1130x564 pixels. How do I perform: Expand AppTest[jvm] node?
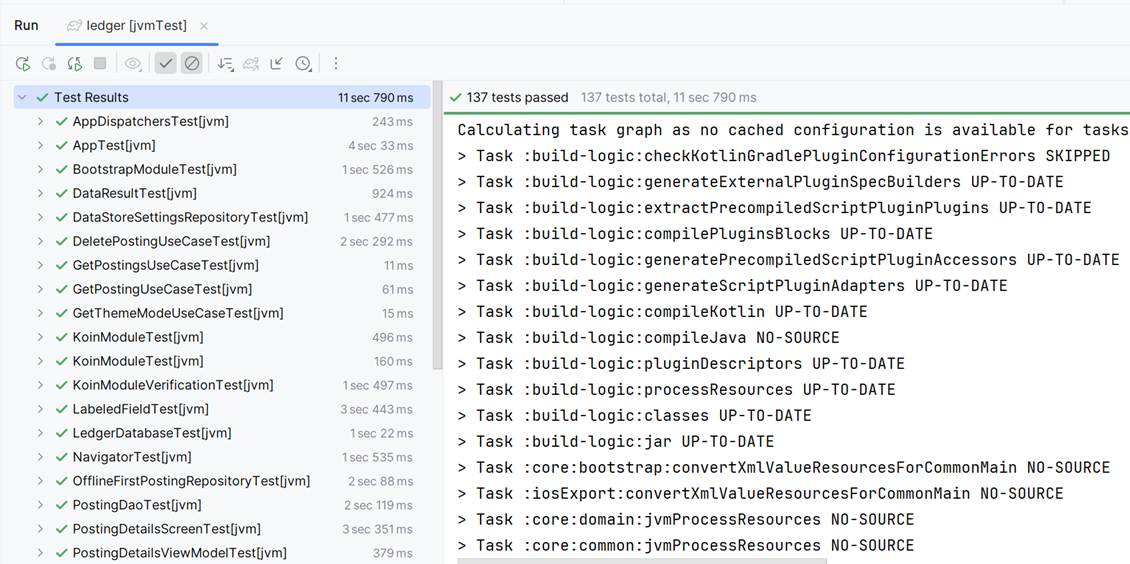[x=40, y=146]
